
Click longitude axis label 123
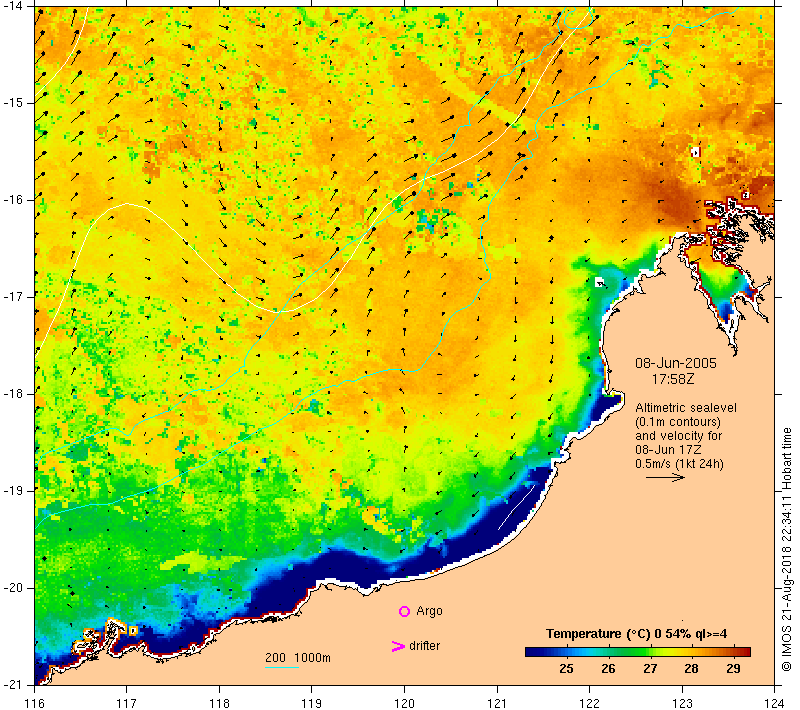click(682, 703)
